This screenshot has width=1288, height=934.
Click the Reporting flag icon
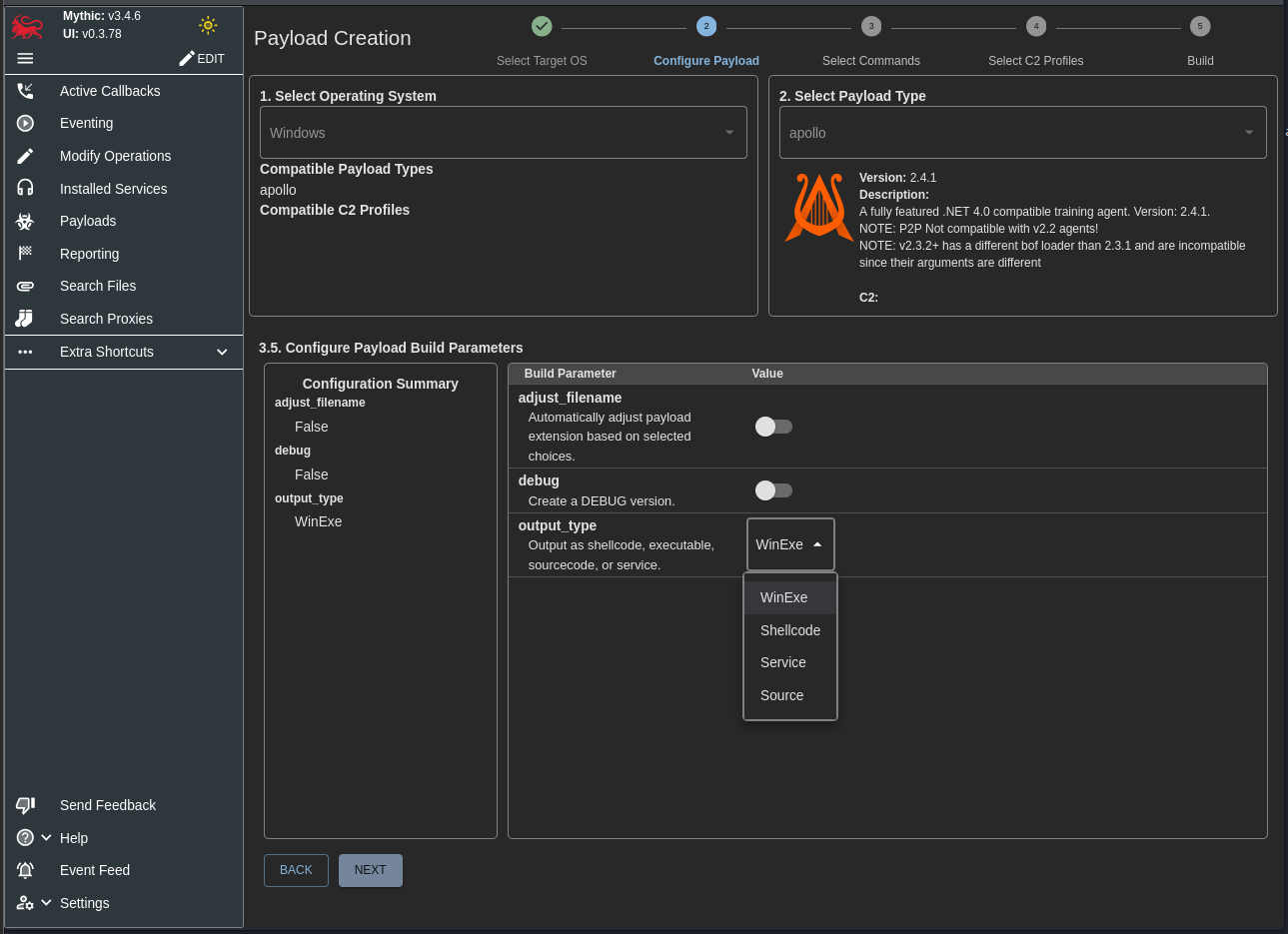coord(26,254)
